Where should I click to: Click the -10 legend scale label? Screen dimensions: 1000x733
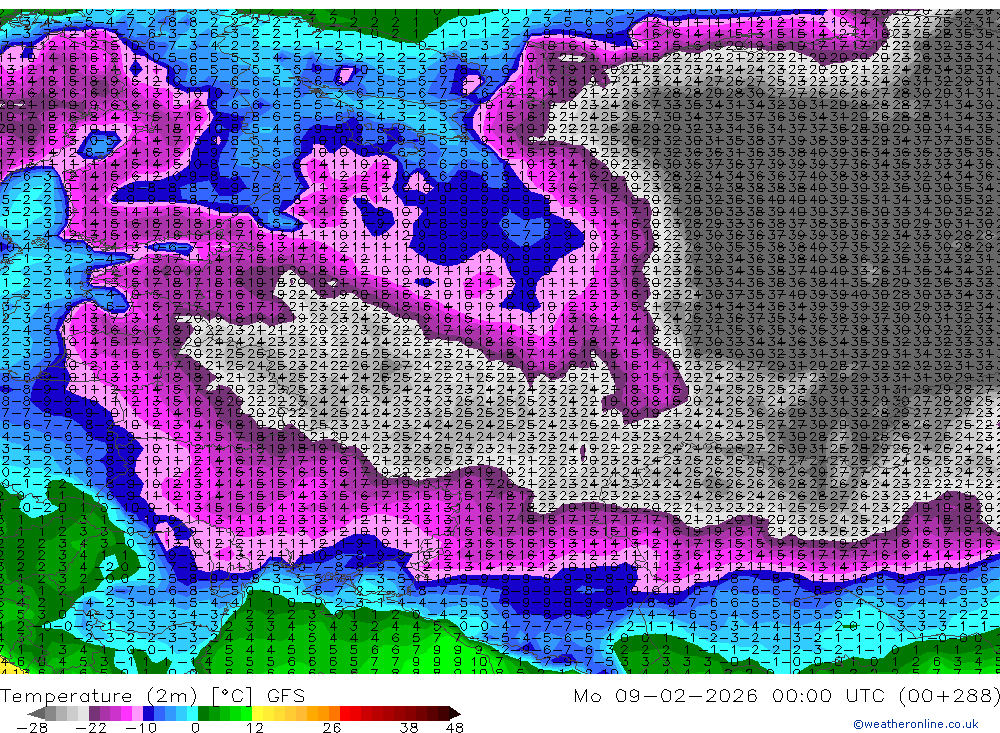[141, 727]
